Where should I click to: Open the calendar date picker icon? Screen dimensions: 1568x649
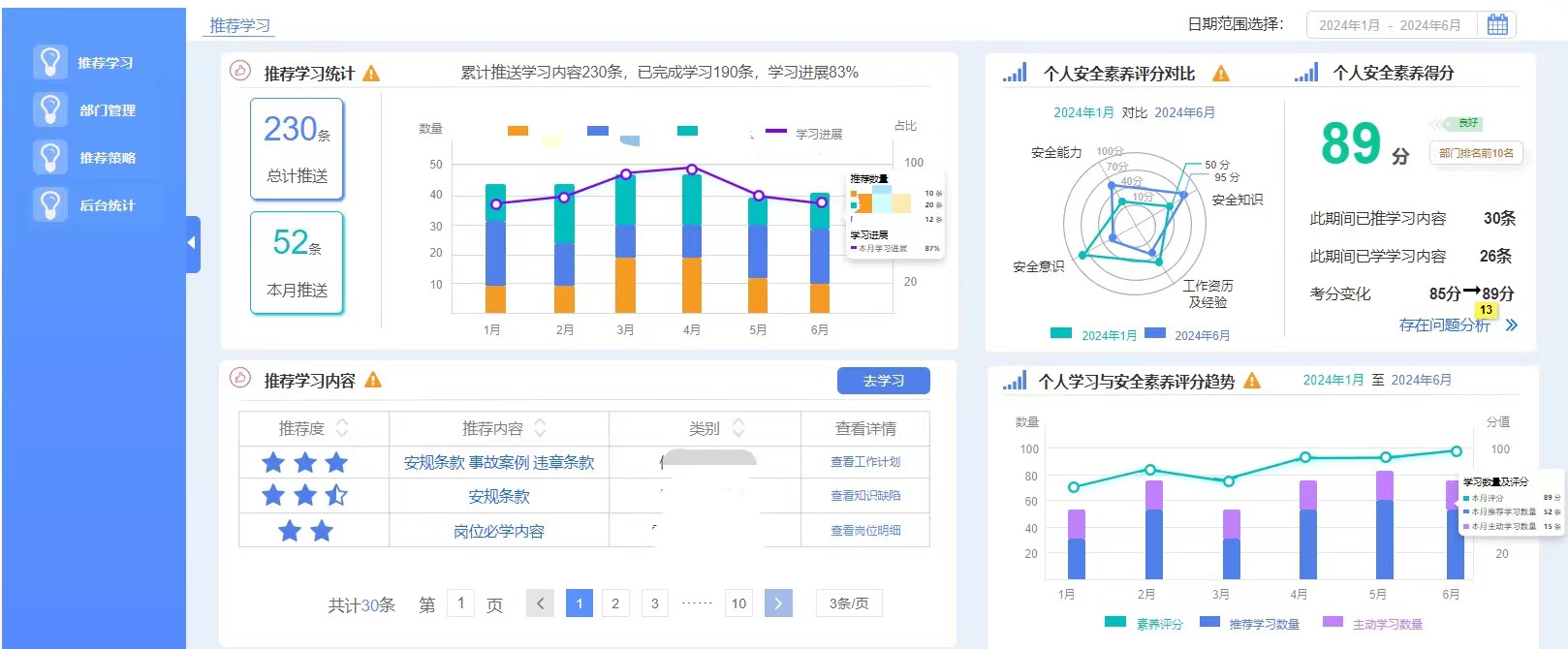click(1496, 24)
